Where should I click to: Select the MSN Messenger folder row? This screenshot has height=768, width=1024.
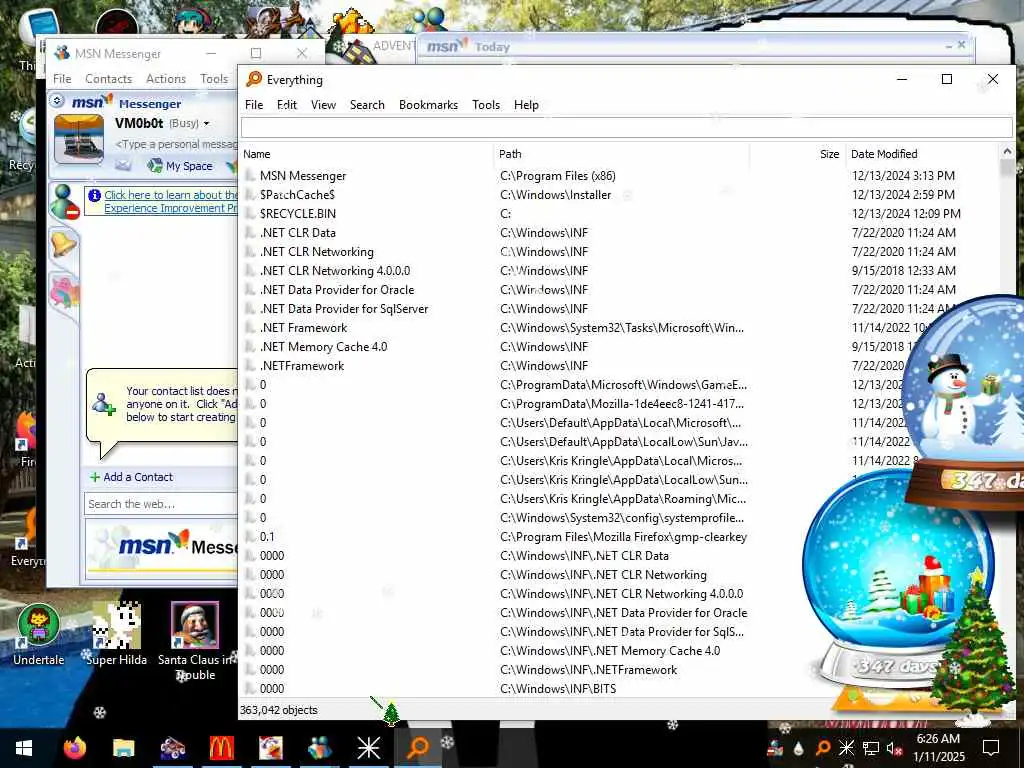(x=618, y=176)
